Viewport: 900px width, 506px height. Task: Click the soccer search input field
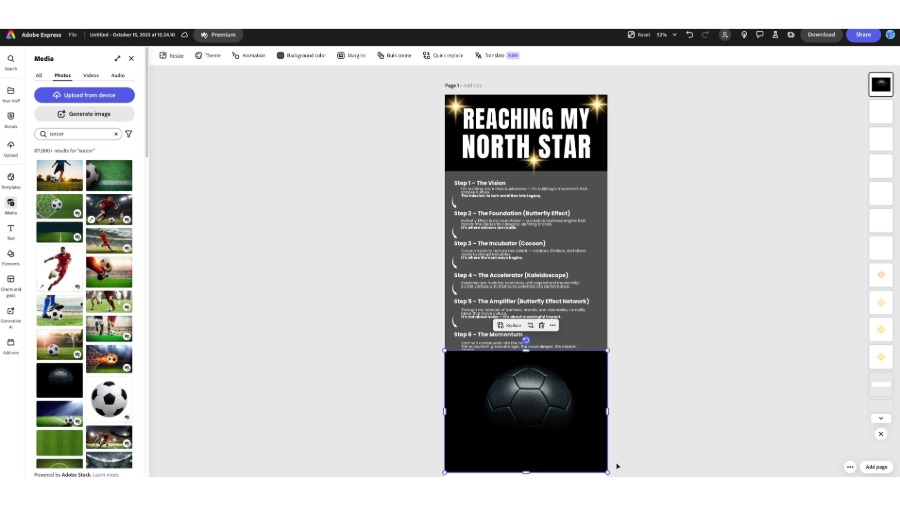click(x=78, y=134)
